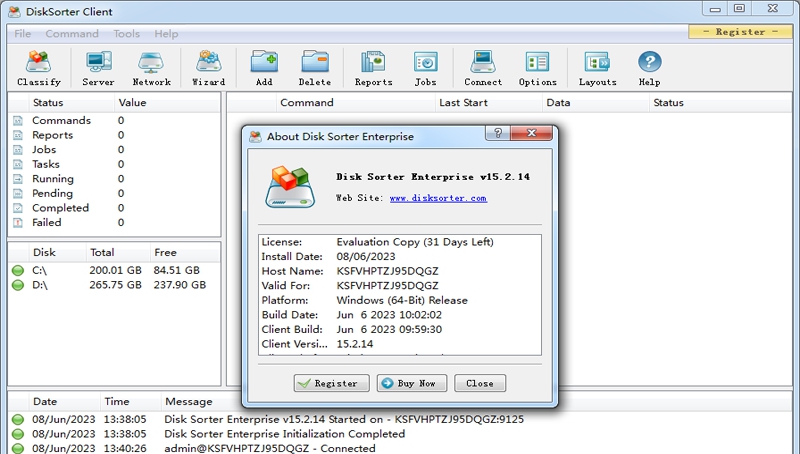The height and width of the screenshot is (454, 800).
Task: Click the 'Evaluation Copy (31 Days Left)' license text
Action: (415, 242)
